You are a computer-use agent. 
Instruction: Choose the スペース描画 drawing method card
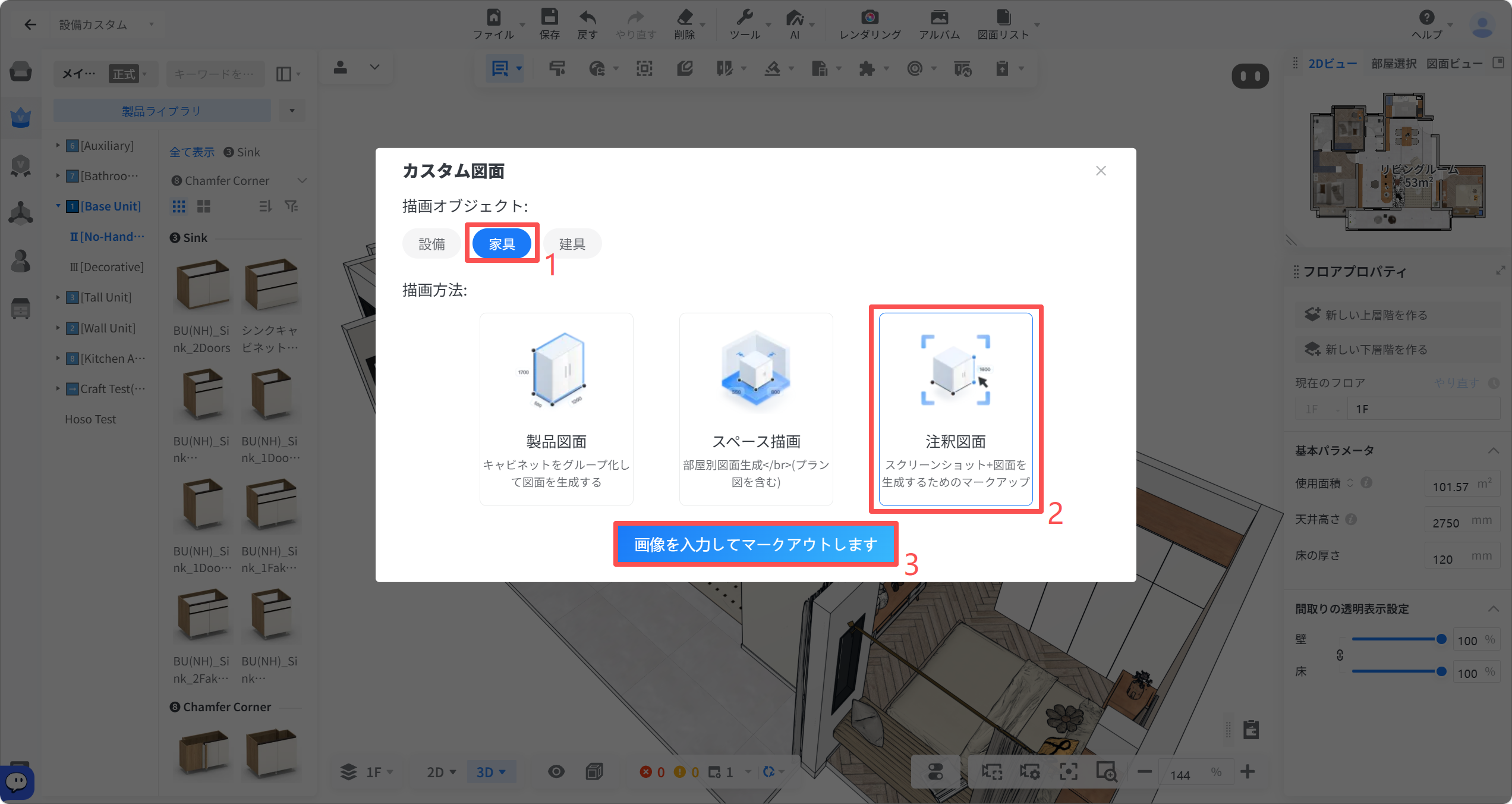pyautogui.click(x=756, y=409)
